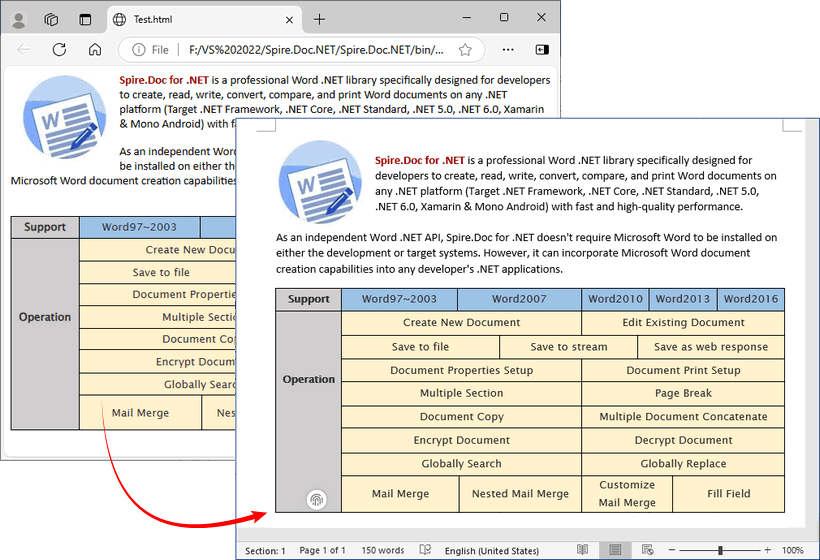Click the Word logo image in Word document

click(320, 182)
